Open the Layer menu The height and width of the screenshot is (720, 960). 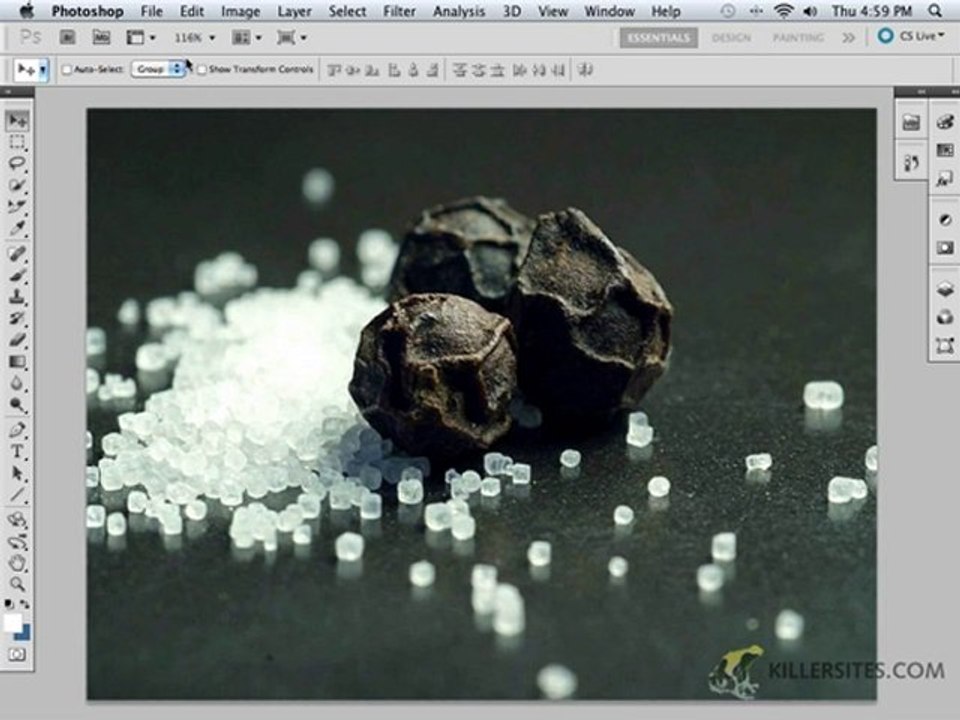(294, 11)
